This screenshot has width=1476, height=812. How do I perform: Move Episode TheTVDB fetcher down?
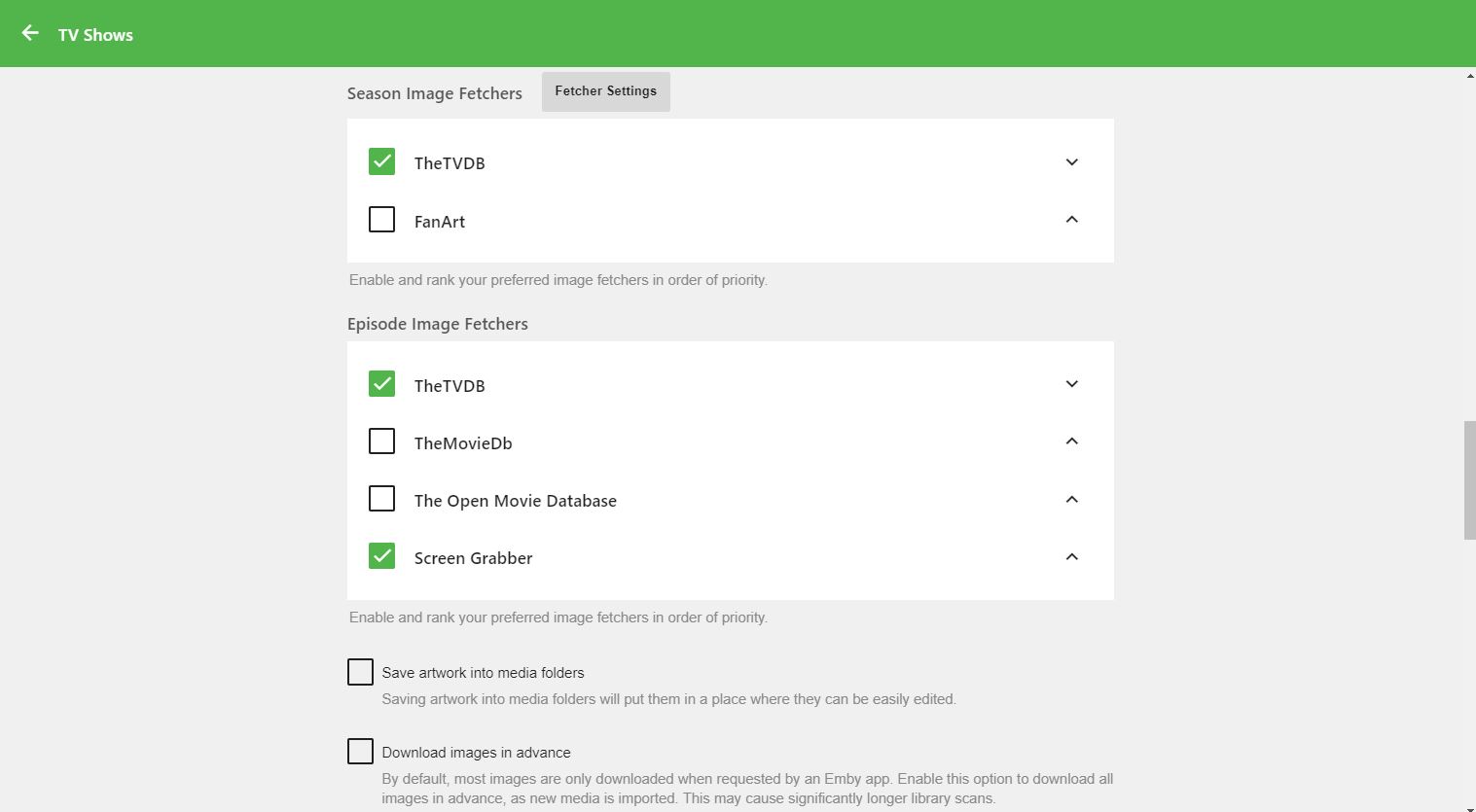1071,384
